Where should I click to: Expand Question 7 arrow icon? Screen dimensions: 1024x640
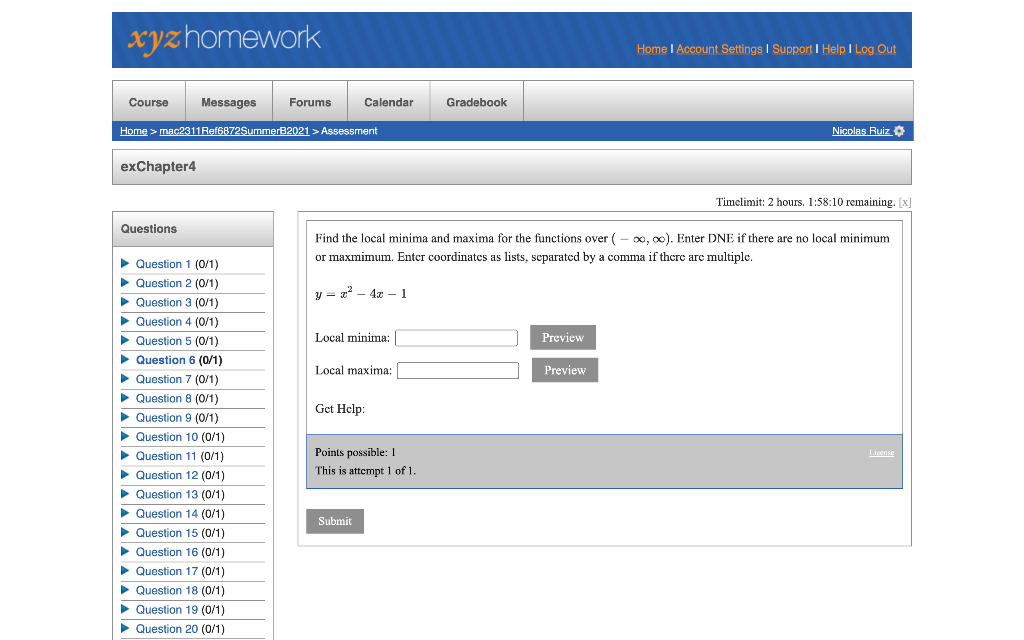[x=125, y=379]
